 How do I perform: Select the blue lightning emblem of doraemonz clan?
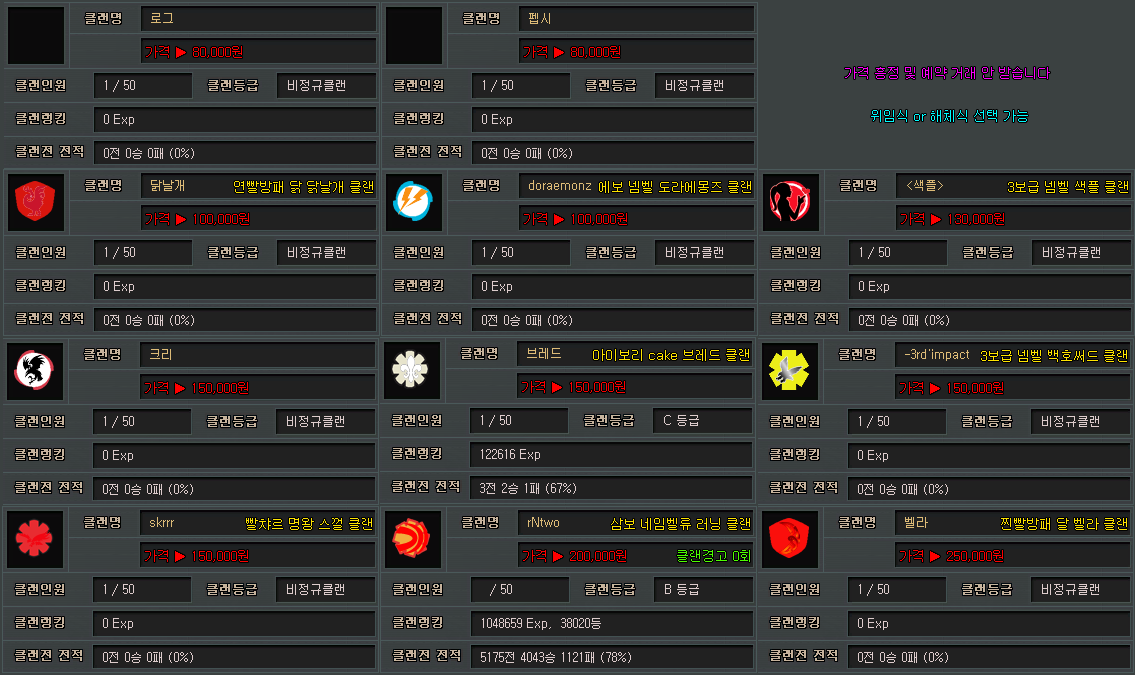[414, 201]
